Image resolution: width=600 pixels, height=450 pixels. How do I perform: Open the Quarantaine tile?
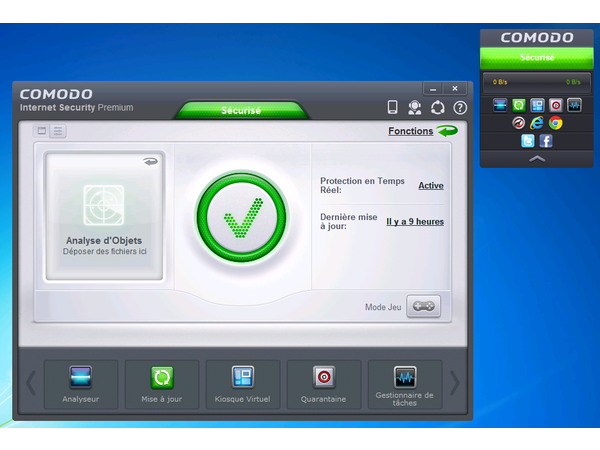click(x=323, y=384)
